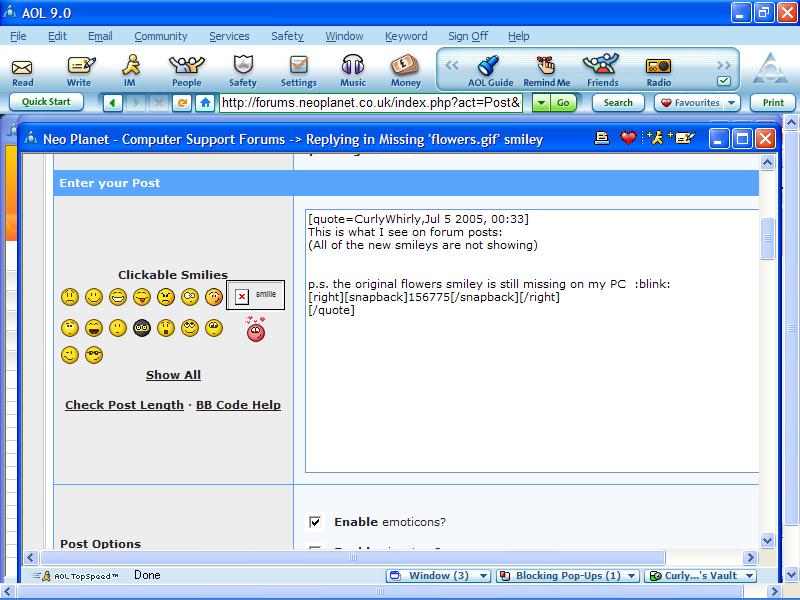
Task: Go to the Home page icon
Action: (x=205, y=103)
